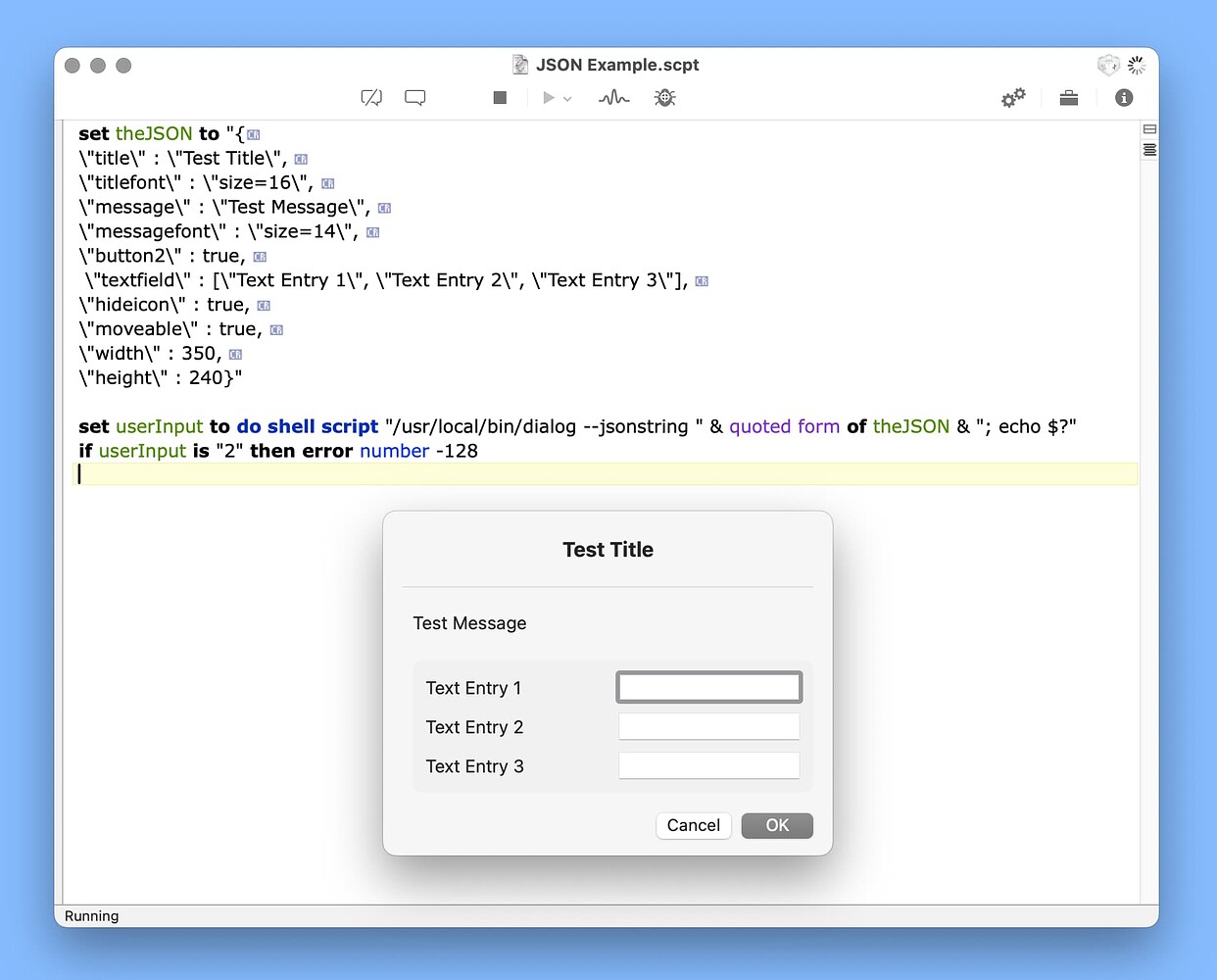Open the Run options dropdown chevron
This screenshot has height=980, width=1217.
coord(565,97)
